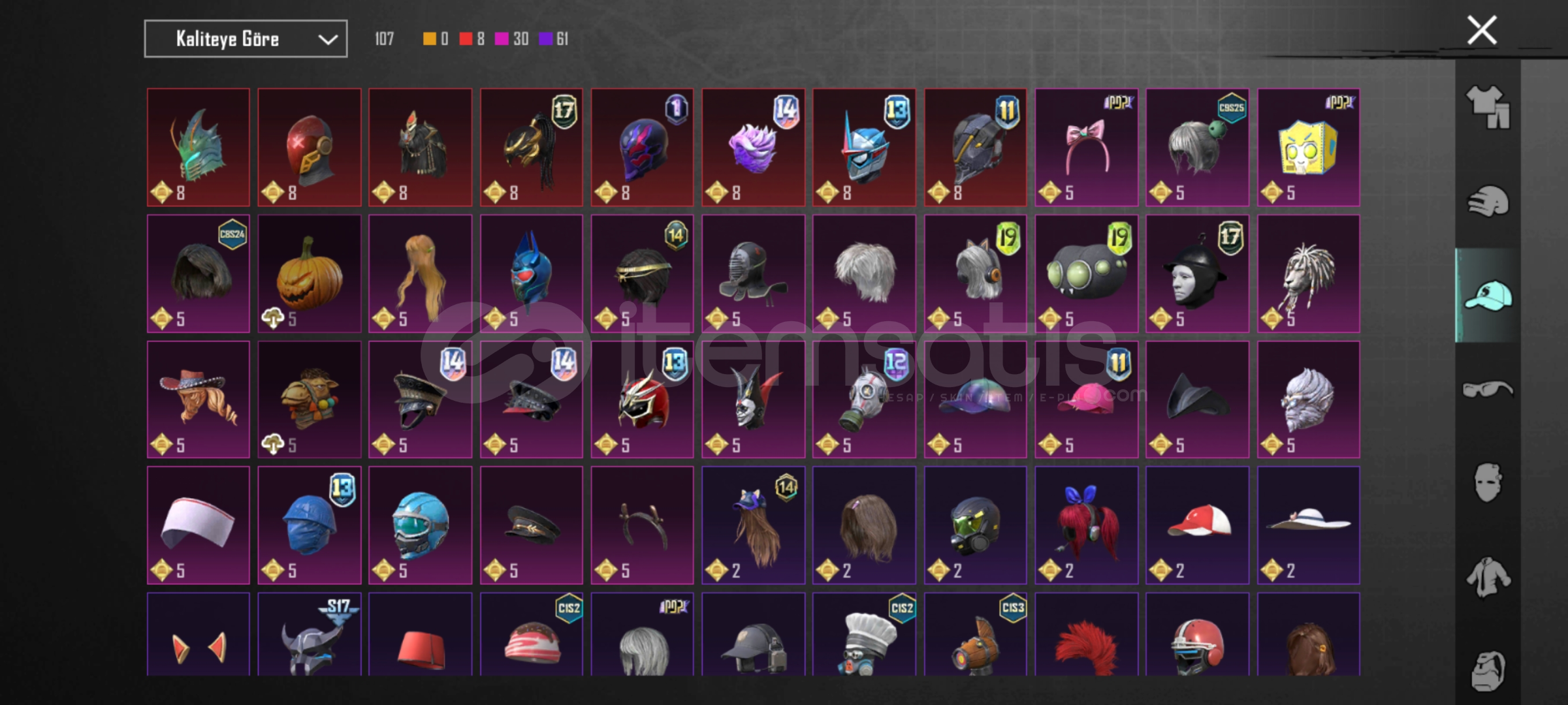The height and width of the screenshot is (705, 1568).
Task: Select the cap headwear category tab
Action: click(x=1488, y=296)
